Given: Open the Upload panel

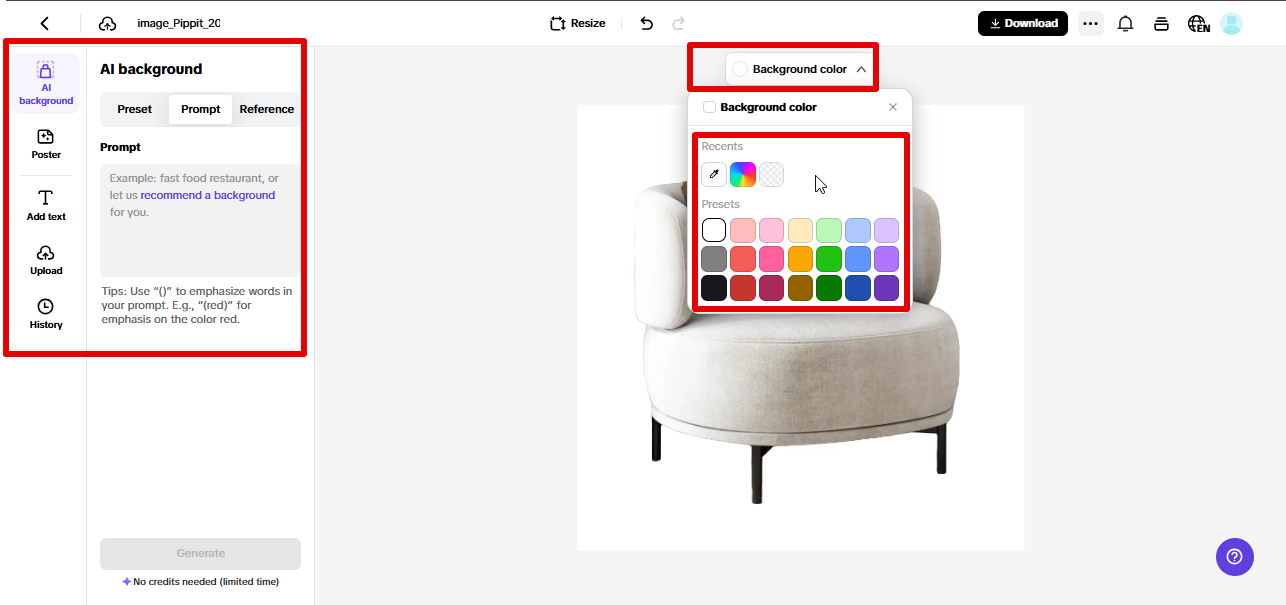Looking at the screenshot, I should [x=46, y=260].
